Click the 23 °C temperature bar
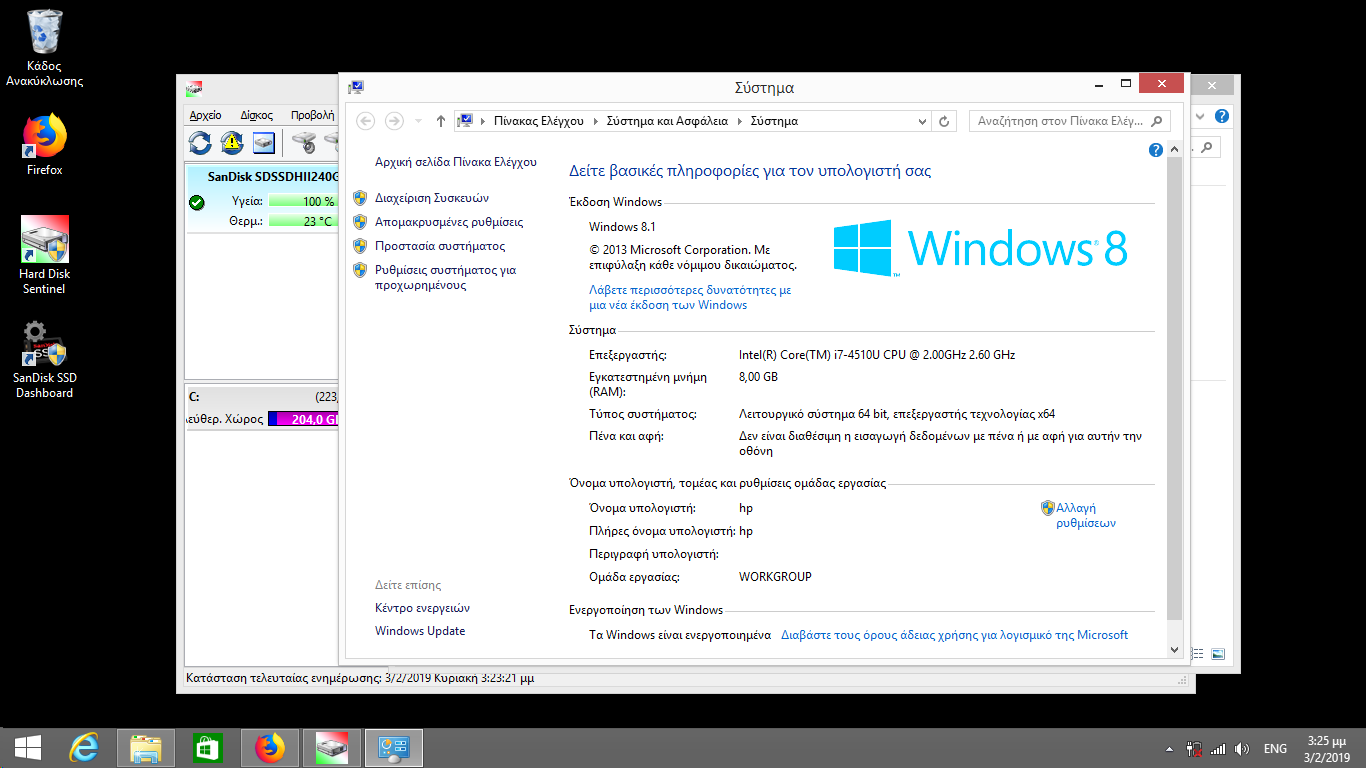This screenshot has height=768, width=1366. coord(304,221)
